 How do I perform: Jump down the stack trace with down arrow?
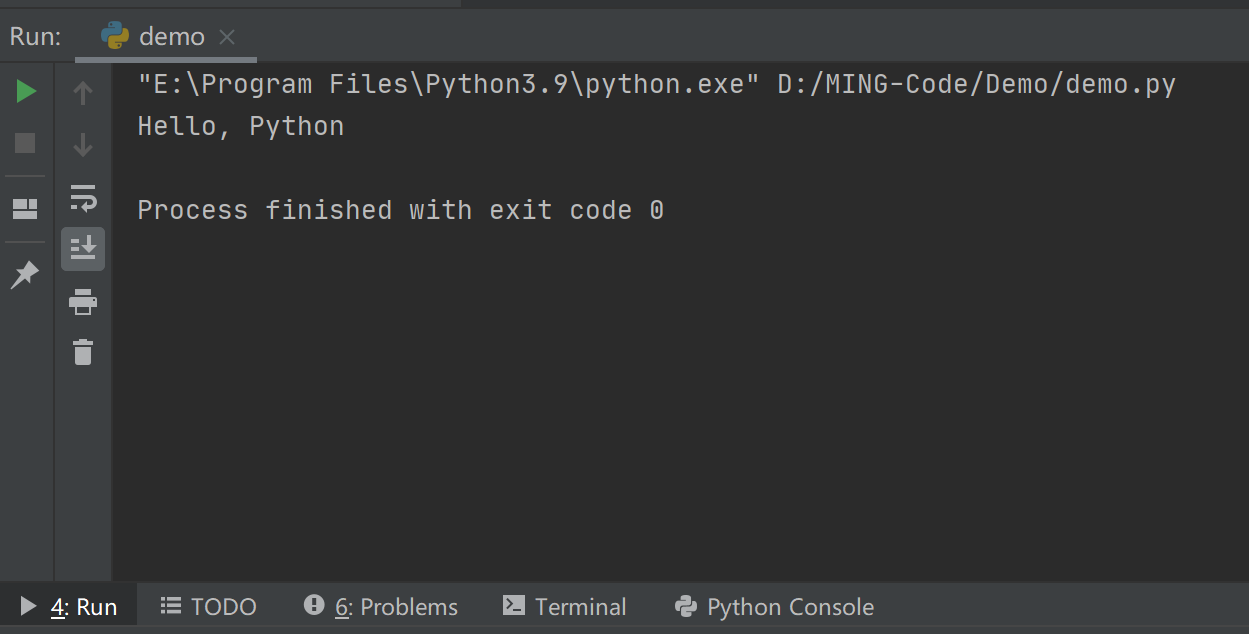click(83, 145)
